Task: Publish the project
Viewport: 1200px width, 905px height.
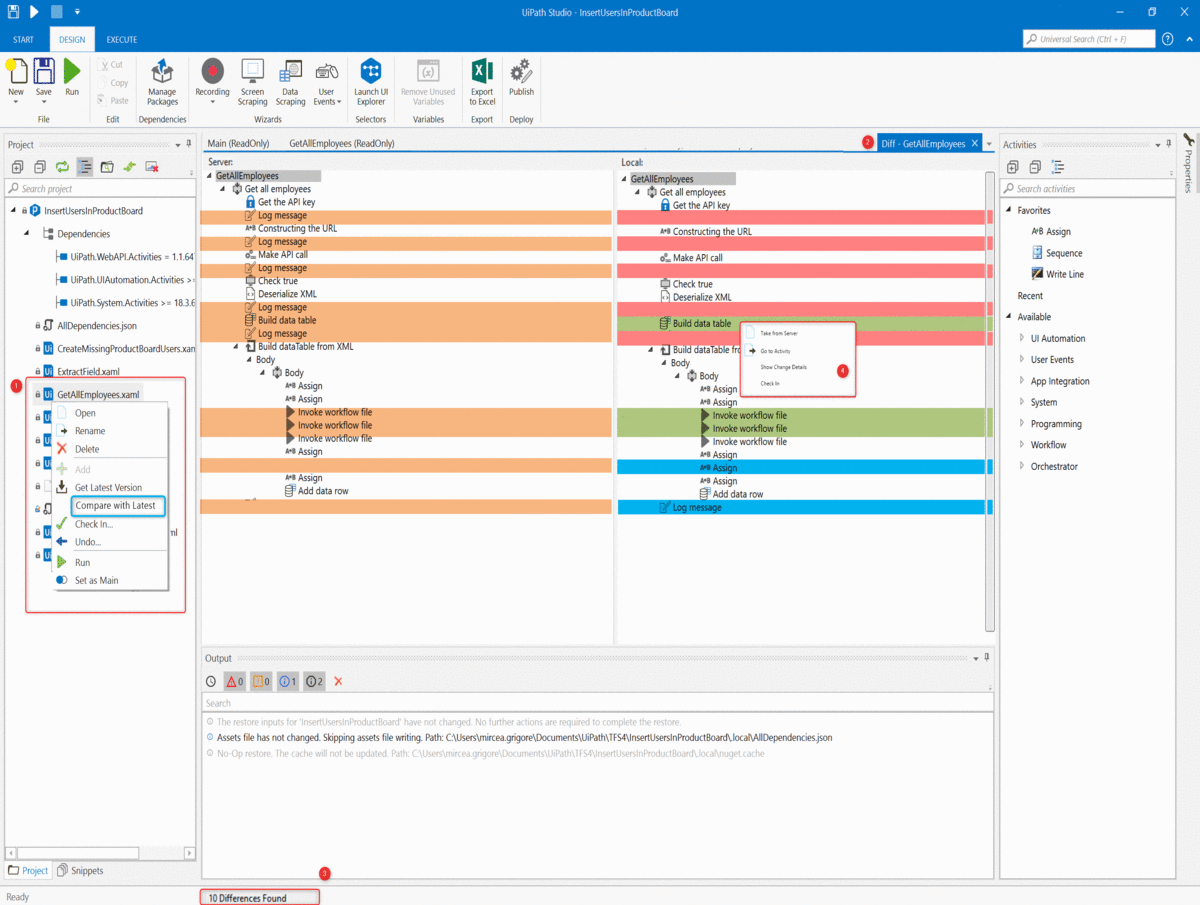Action: (521, 78)
